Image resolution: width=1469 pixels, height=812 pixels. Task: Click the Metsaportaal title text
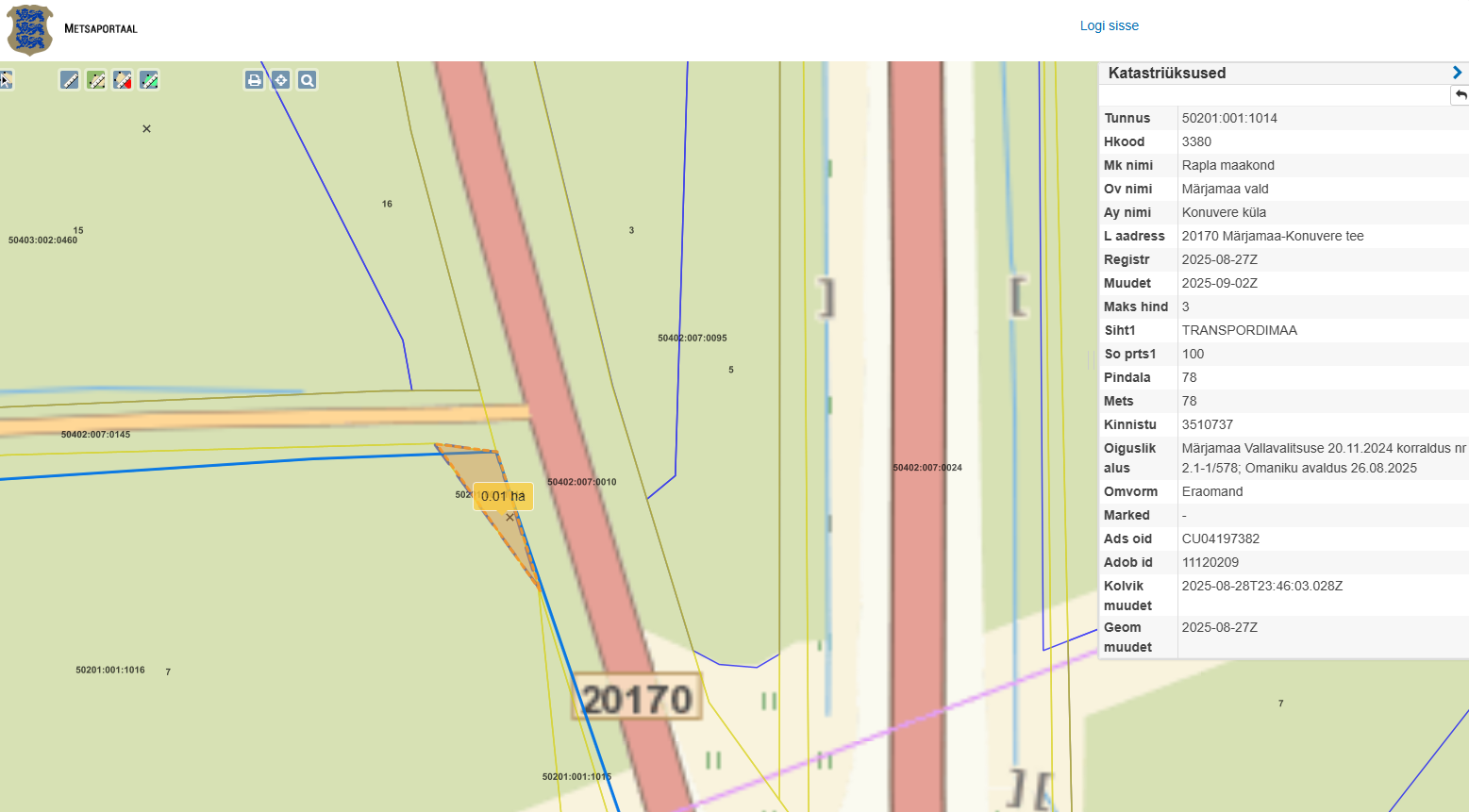tap(101, 28)
